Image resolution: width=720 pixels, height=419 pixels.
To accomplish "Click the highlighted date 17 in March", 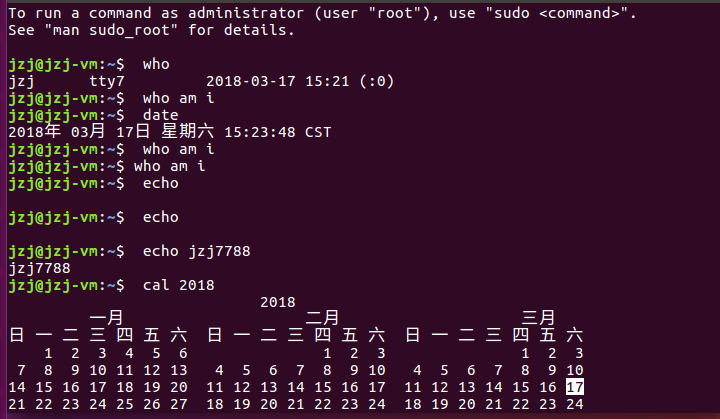I will click(574, 387).
